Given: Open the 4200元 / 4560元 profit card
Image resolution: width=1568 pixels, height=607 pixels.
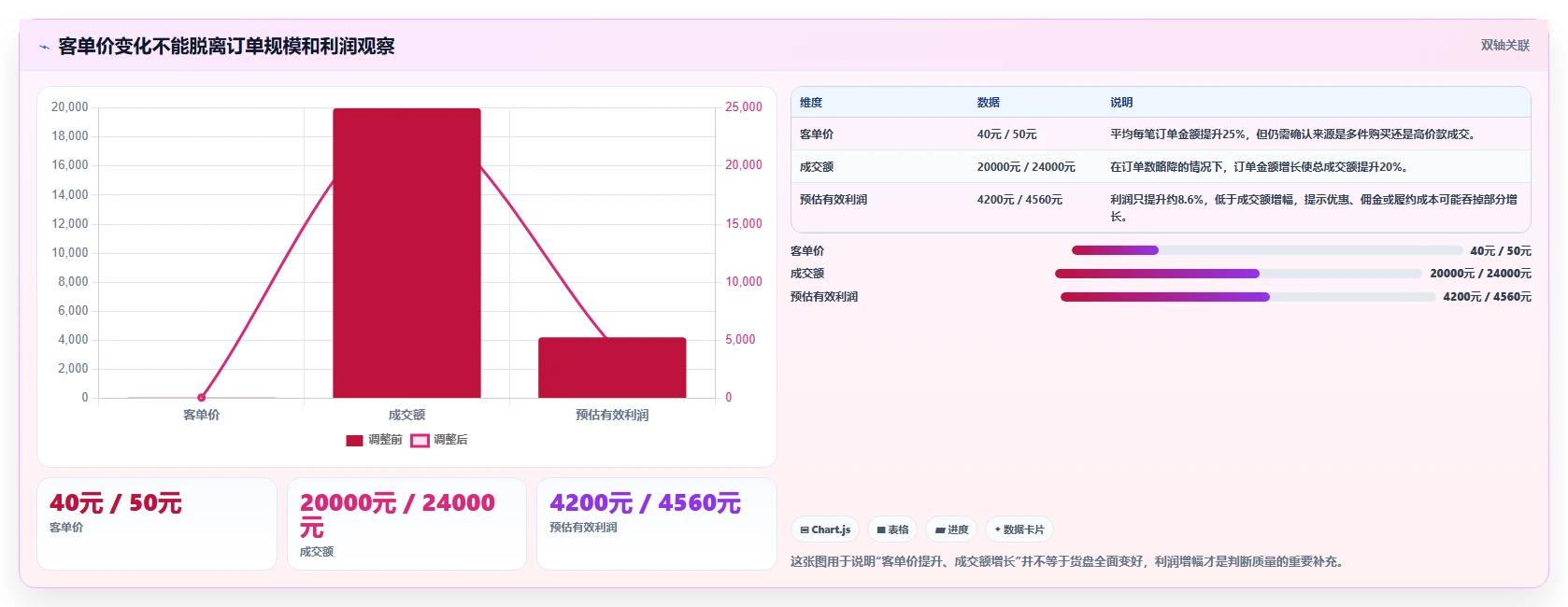Looking at the screenshot, I should point(657,524).
